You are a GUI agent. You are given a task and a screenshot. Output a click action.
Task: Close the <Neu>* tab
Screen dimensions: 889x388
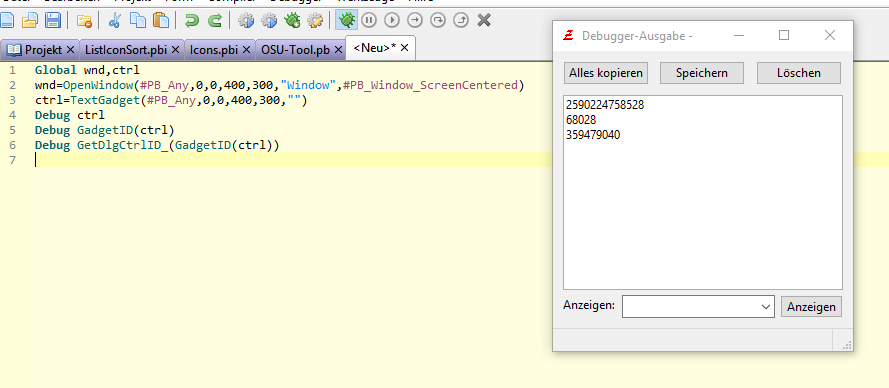pos(404,48)
